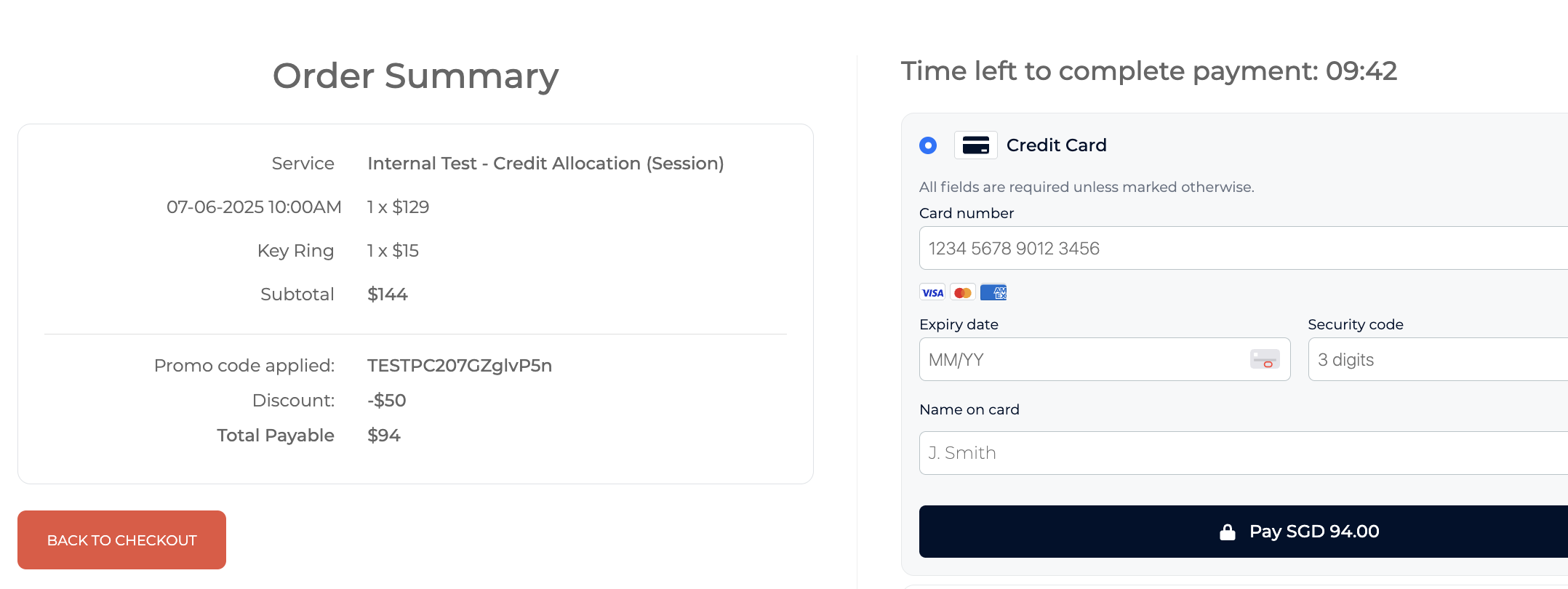Click the Order Summary heading
Image resolution: width=1568 pixels, height=589 pixels.
(415, 76)
